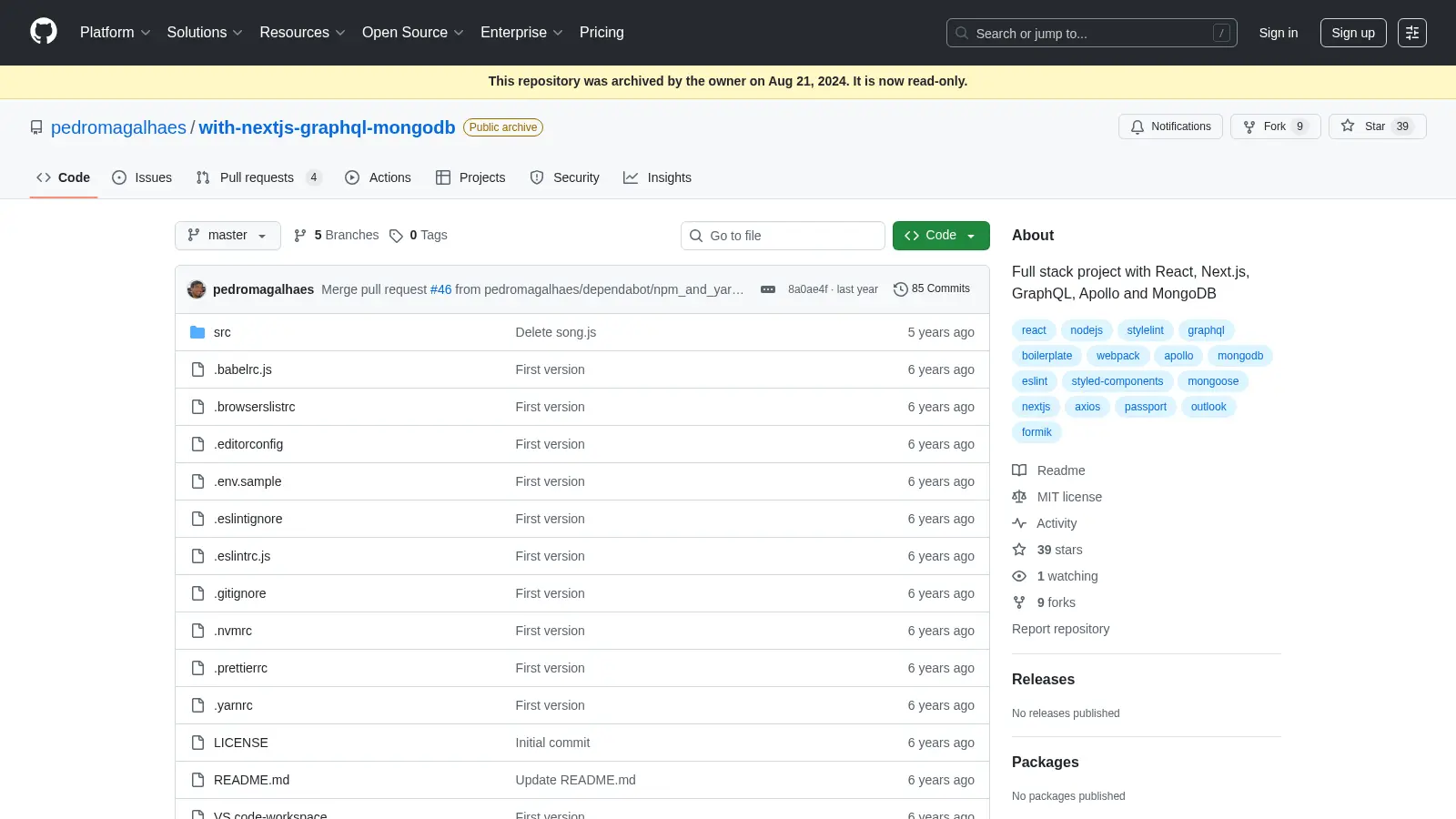
Task: Click the branch icon beside 5 Branches
Action: pos(300,236)
